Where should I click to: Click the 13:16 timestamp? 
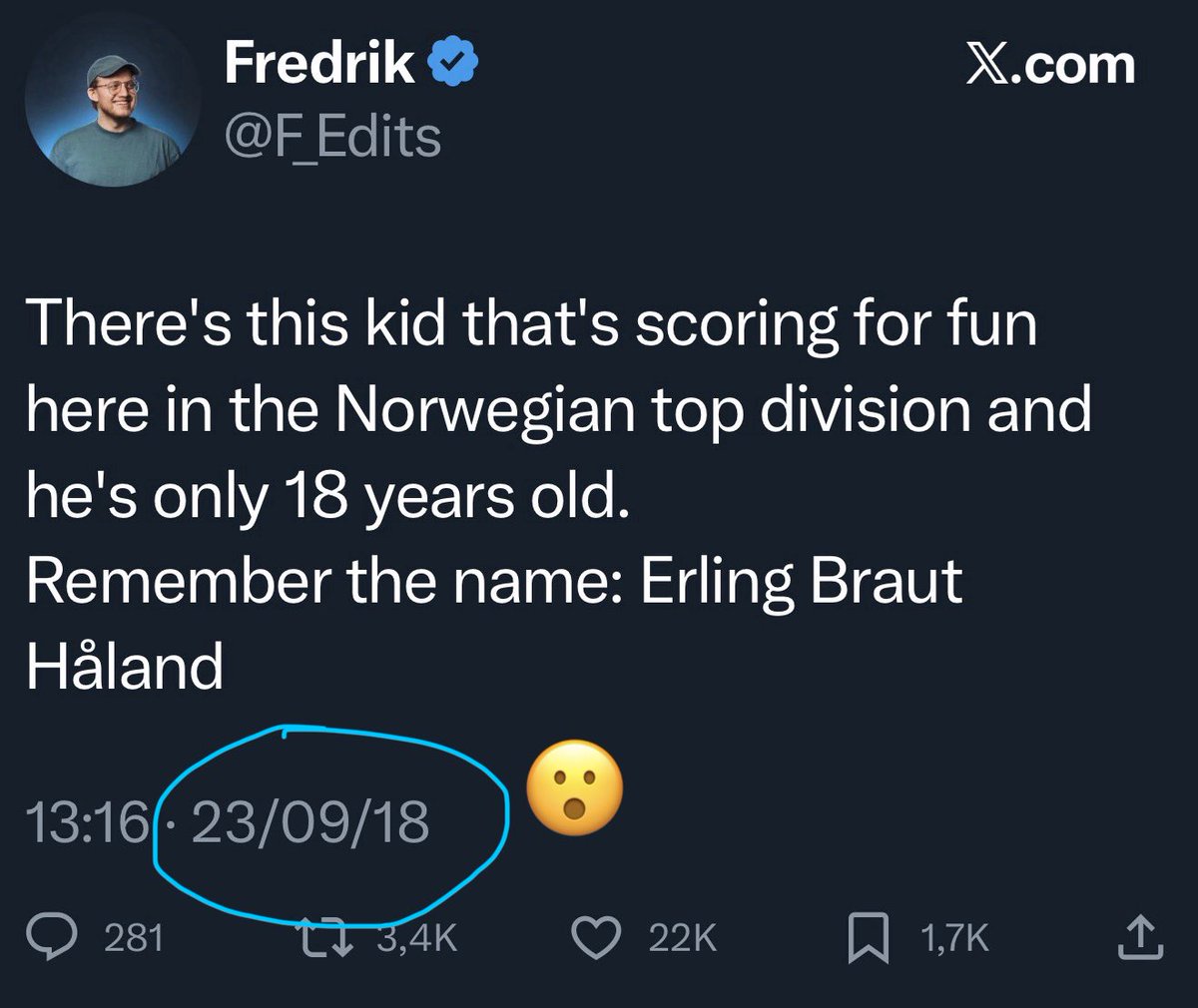tap(87, 823)
